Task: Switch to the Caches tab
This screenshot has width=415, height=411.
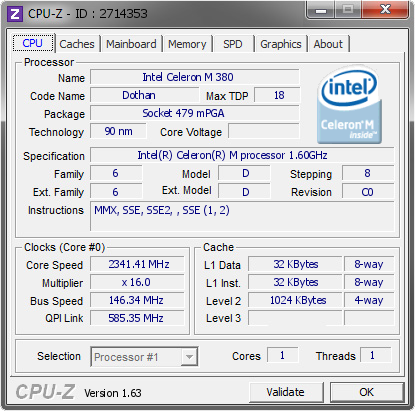Action: pyautogui.click(x=77, y=44)
